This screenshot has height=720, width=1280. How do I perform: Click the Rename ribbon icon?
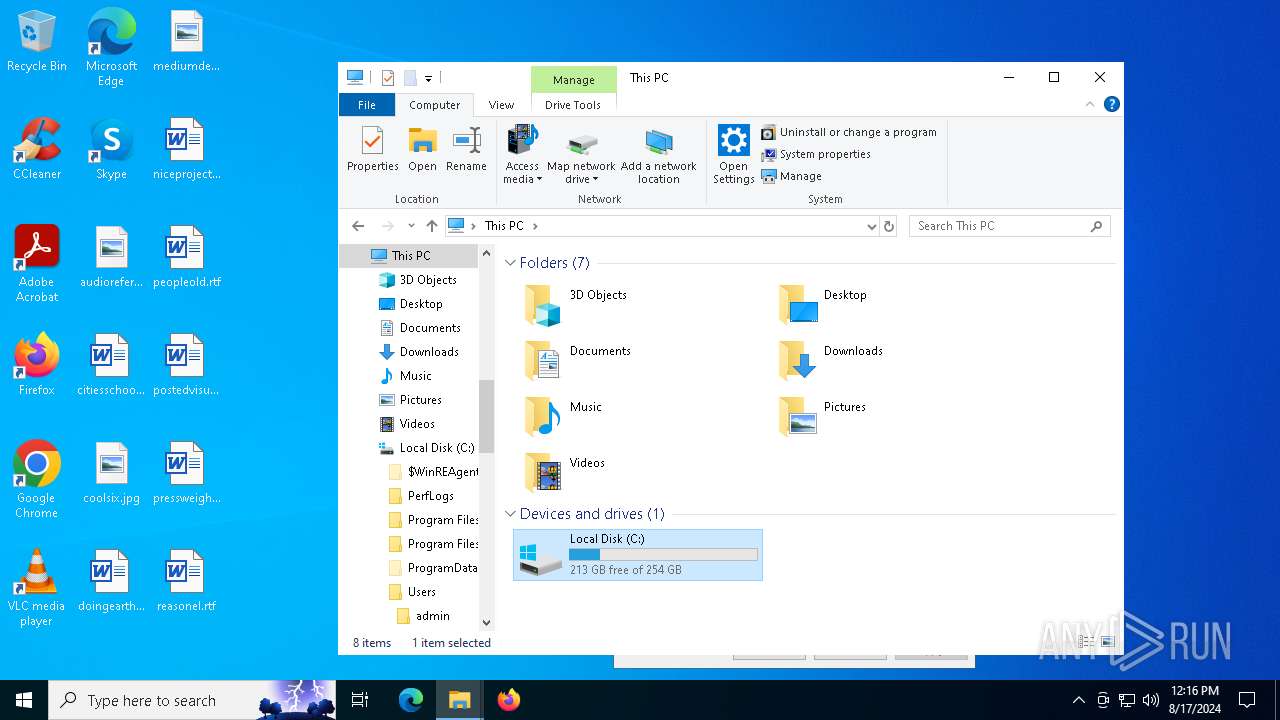click(x=466, y=150)
